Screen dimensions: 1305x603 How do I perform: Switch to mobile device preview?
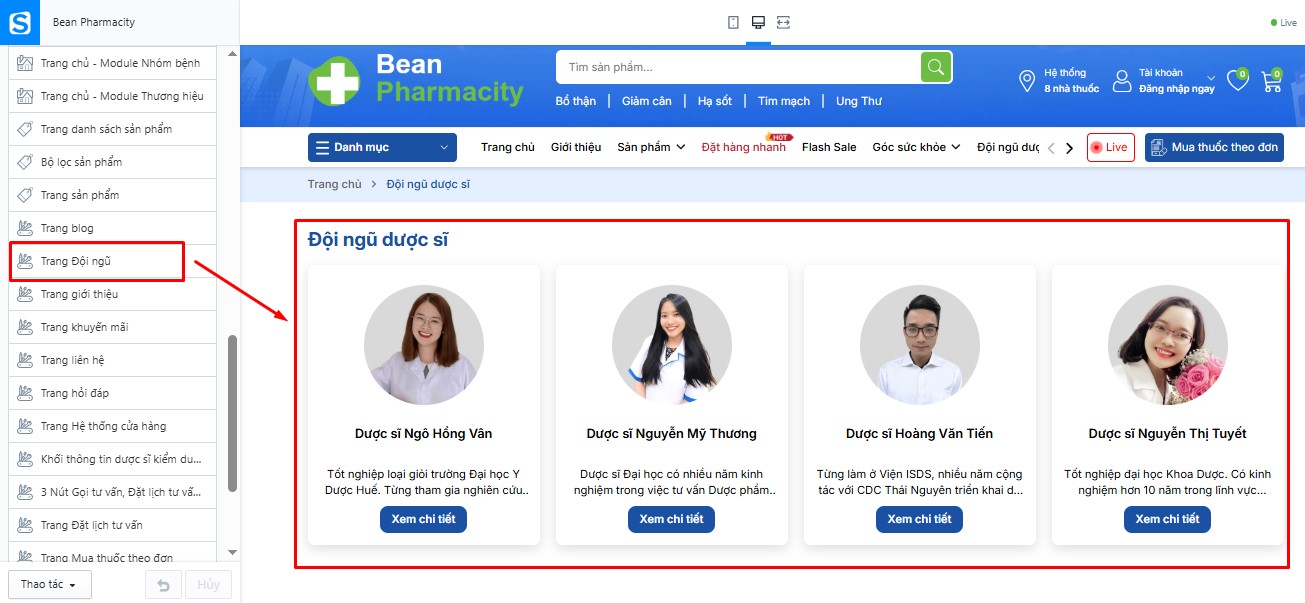coord(733,22)
